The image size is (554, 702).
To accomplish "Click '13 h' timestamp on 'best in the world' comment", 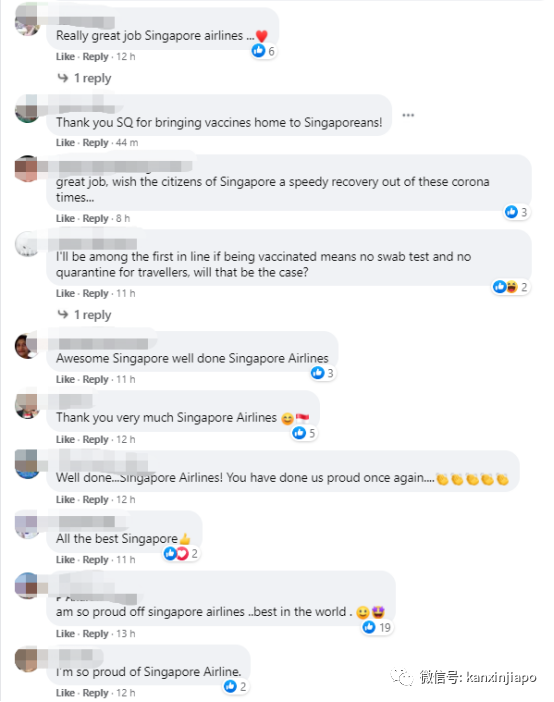I will (x=125, y=634).
